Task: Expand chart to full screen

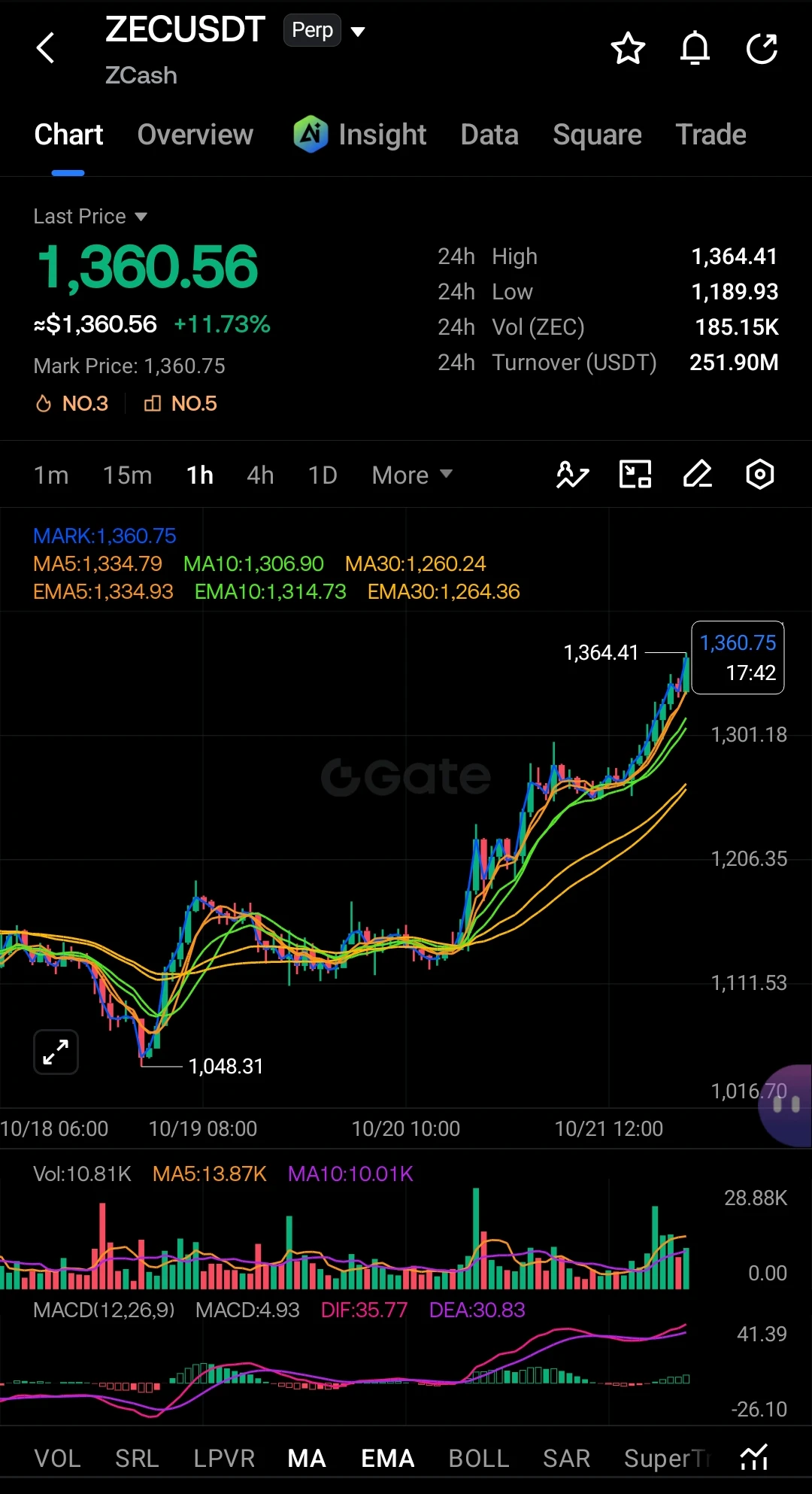Action: tap(56, 1052)
